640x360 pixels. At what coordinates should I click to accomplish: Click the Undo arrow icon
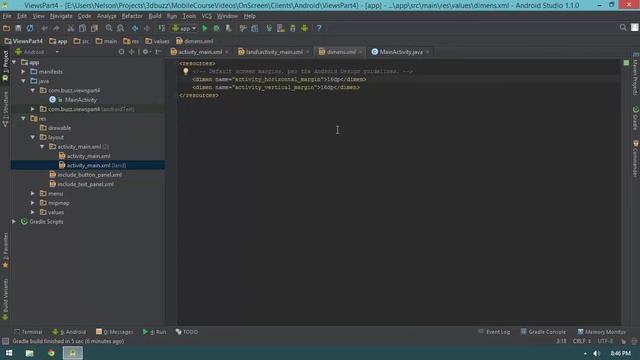point(44,28)
